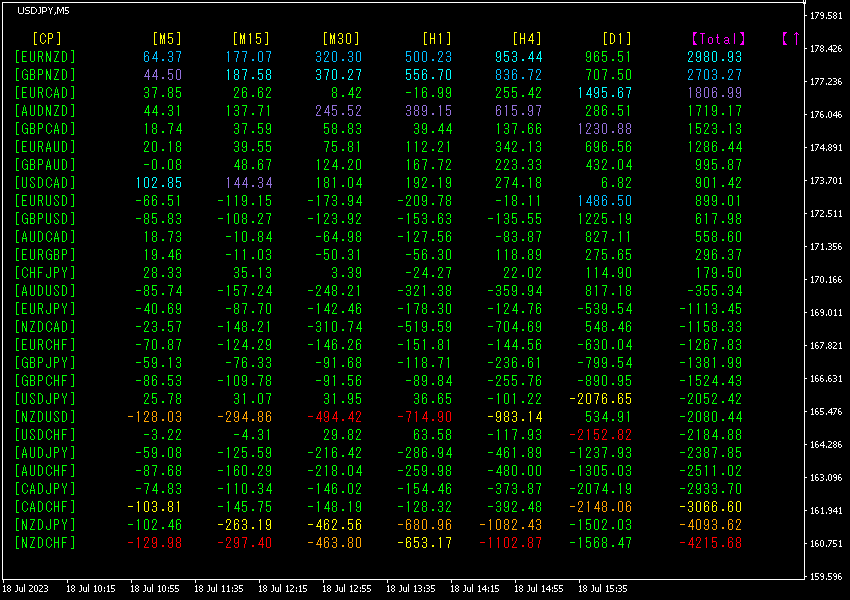Click AUDNZD M30 value 245.52
The width and height of the screenshot is (850, 600).
(x=338, y=111)
